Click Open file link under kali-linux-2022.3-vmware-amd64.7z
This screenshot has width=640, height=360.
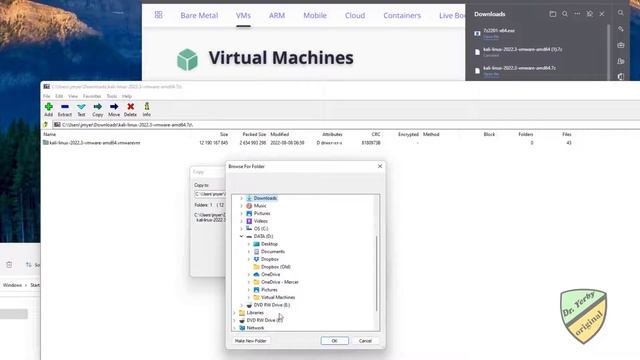click(491, 74)
